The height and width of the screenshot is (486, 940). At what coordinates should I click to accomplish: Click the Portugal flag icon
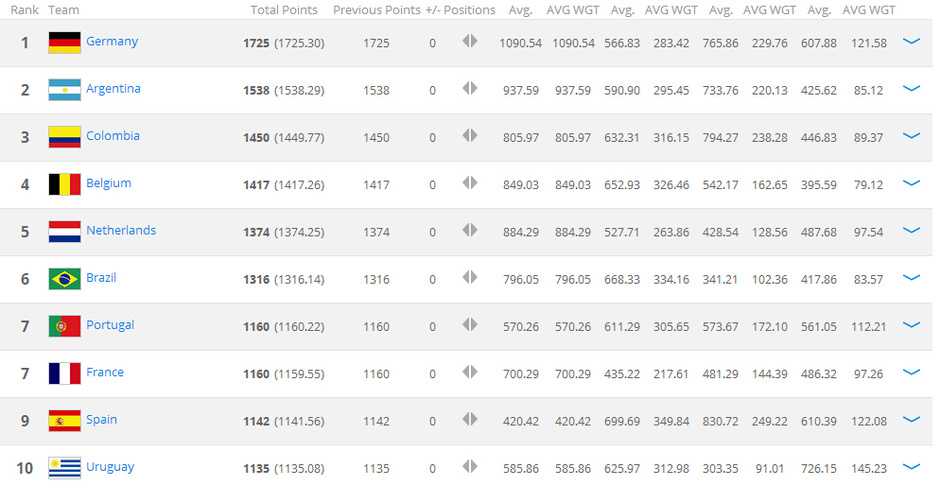click(64, 326)
